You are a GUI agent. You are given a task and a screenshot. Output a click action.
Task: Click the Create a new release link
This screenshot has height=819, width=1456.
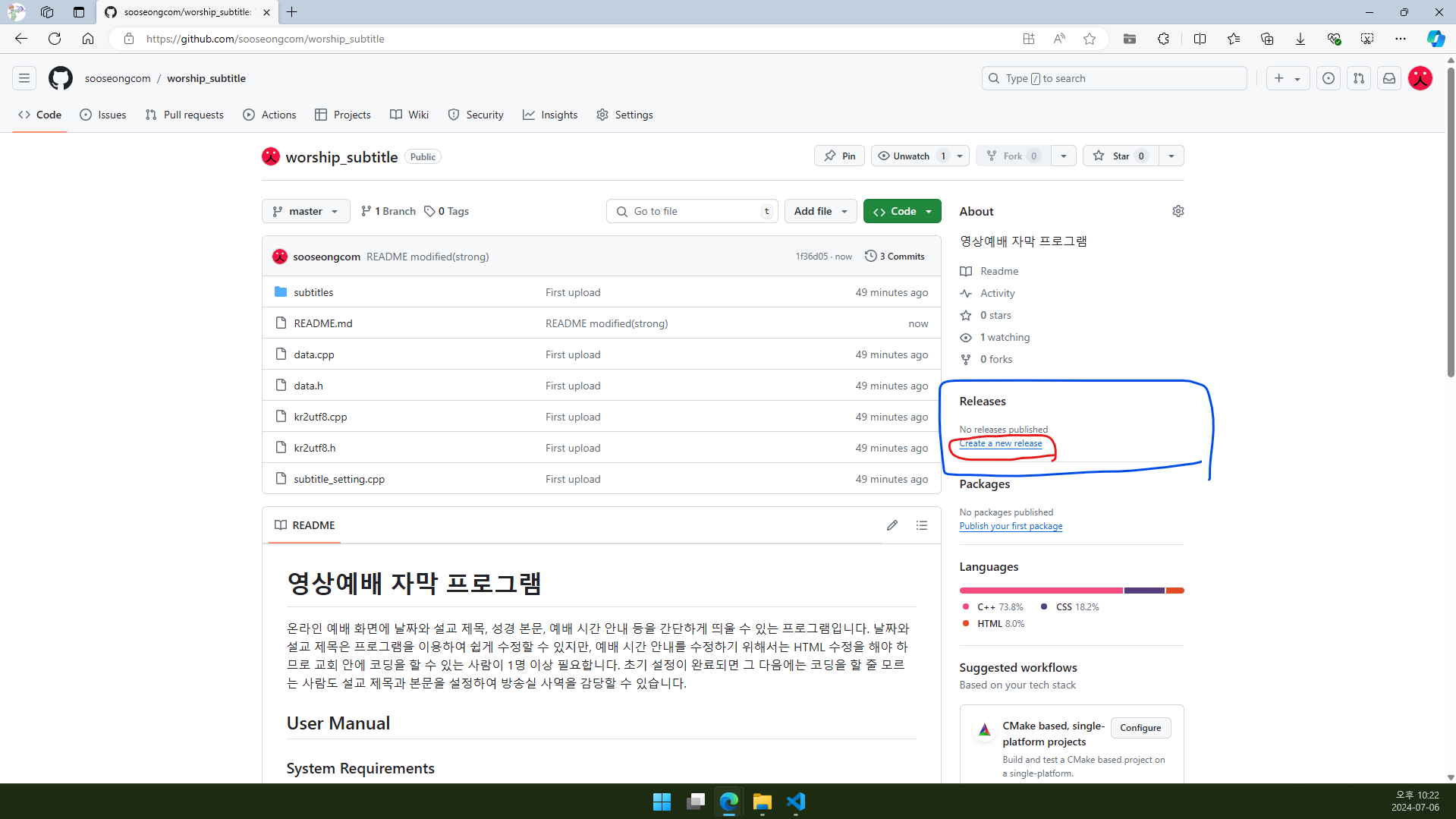coord(1000,443)
